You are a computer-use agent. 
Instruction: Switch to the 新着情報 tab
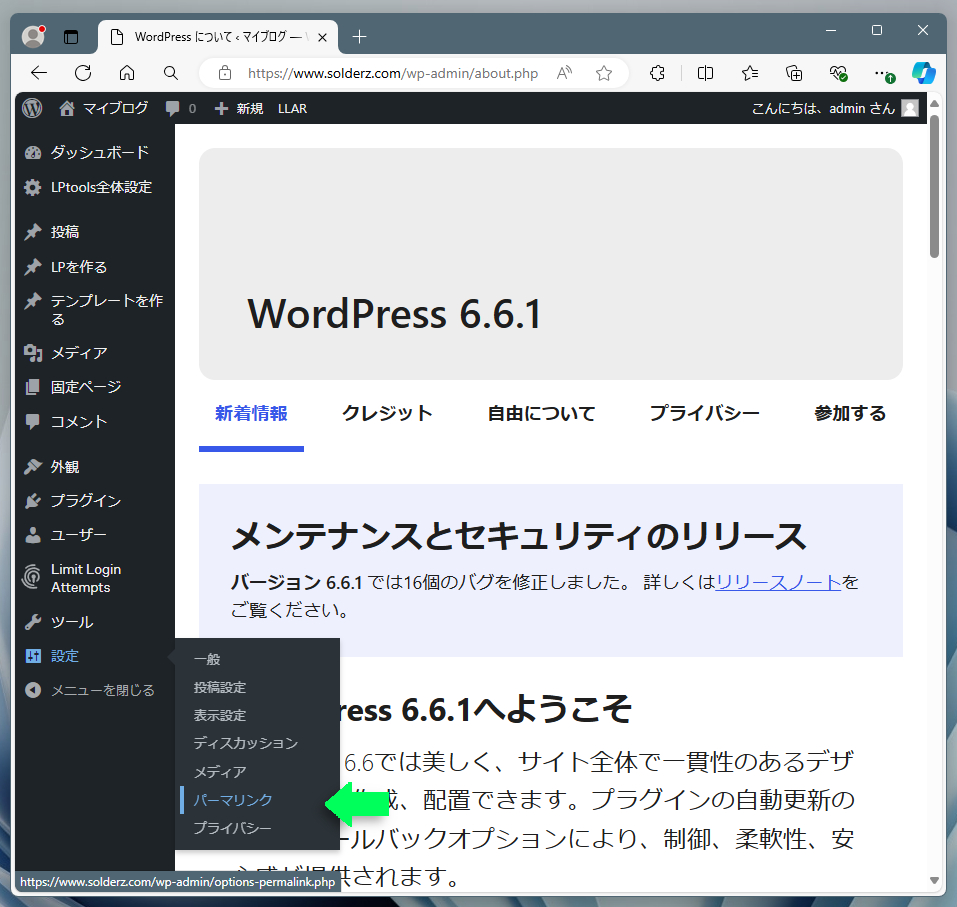pyautogui.click(x=251, y=413)
